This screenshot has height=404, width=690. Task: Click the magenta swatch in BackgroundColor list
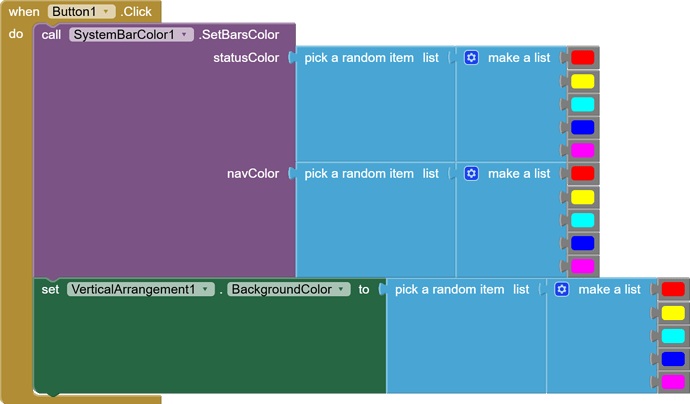[x=673, y=382]
